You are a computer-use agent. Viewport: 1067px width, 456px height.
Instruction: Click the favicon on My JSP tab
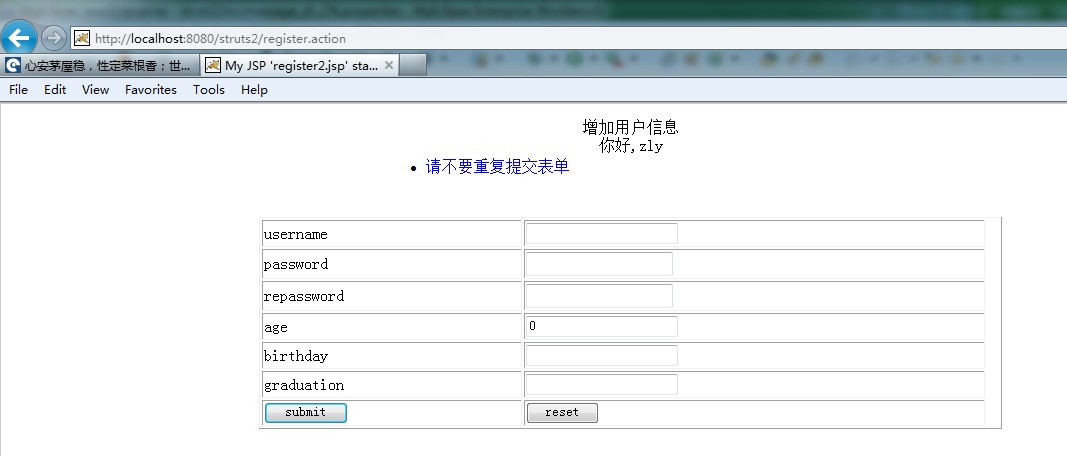coord(213,65)
